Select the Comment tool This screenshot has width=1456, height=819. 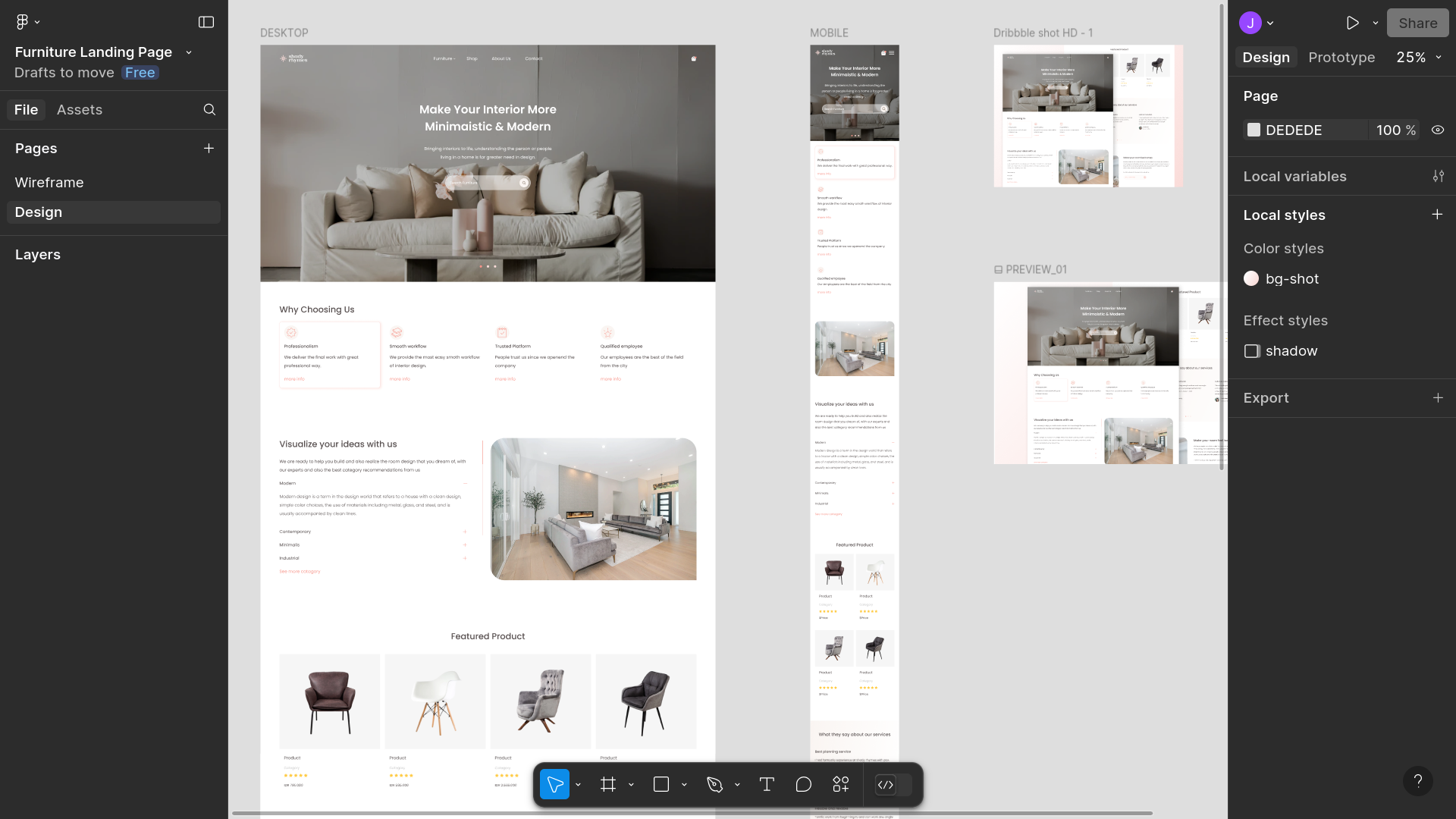(x=804, y=784)
